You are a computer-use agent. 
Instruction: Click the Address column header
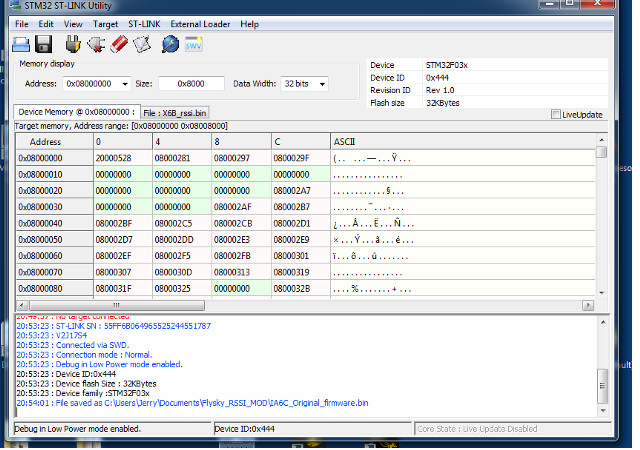(x=55, y=142)
